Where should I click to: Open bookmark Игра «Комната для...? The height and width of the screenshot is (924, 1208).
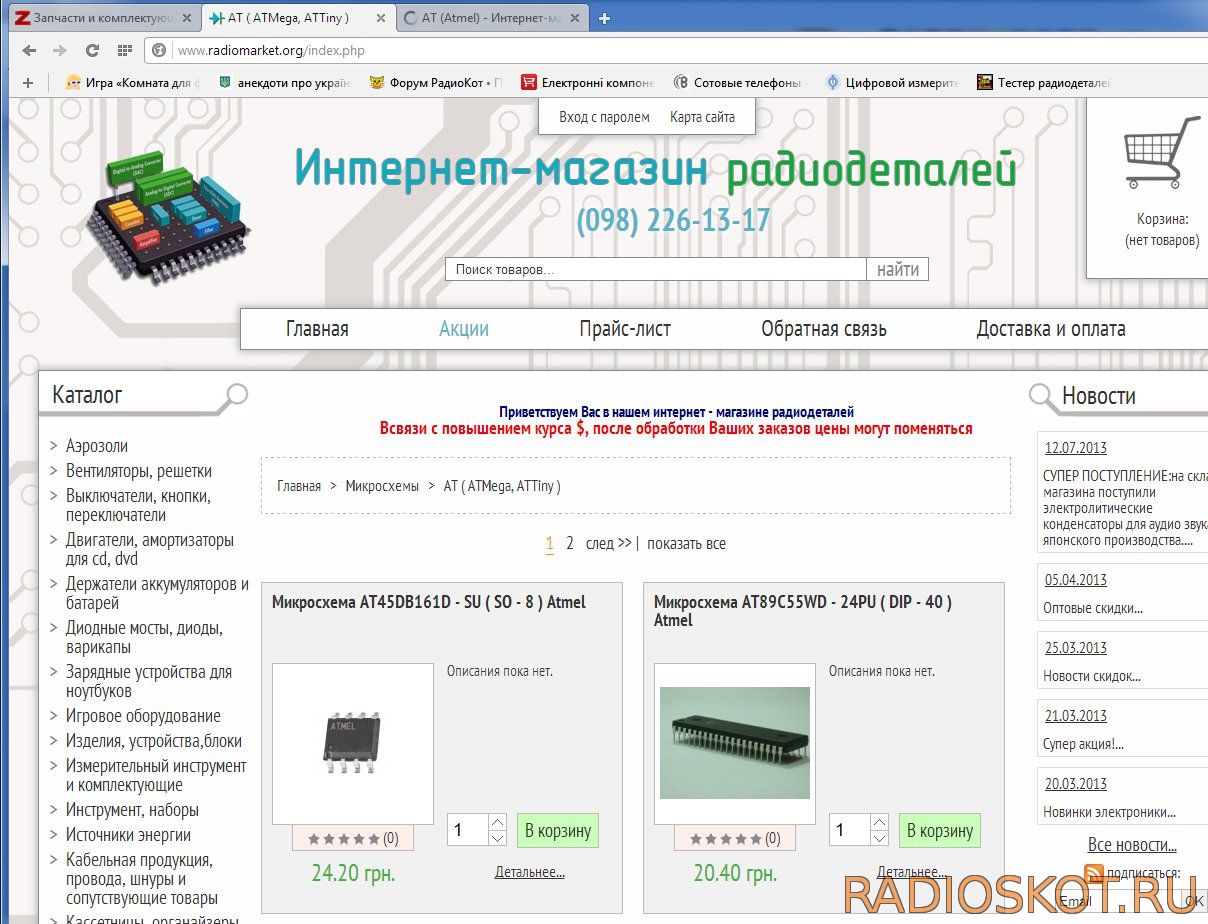132,83
